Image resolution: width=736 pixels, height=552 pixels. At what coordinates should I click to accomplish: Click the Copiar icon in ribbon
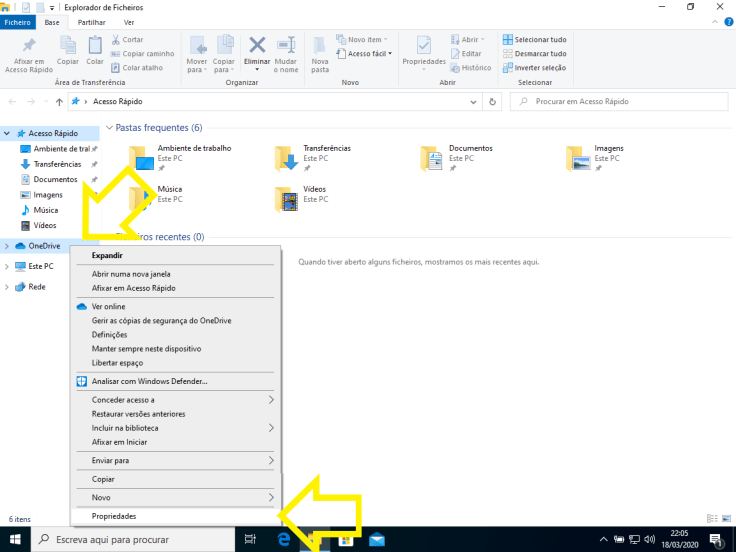[69, 46]
